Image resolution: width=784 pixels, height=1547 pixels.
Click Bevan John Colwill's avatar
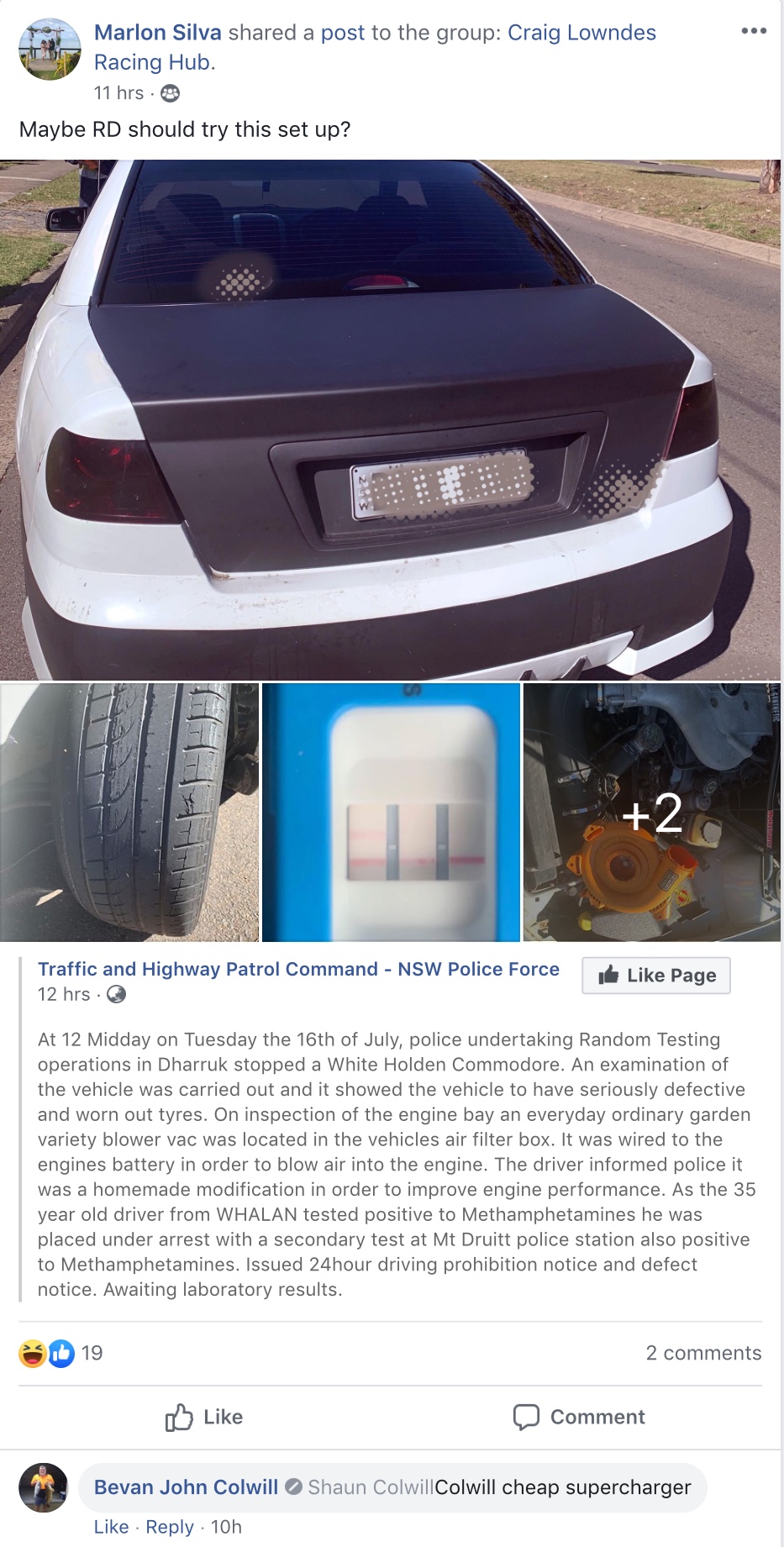tap(43, 1487)
